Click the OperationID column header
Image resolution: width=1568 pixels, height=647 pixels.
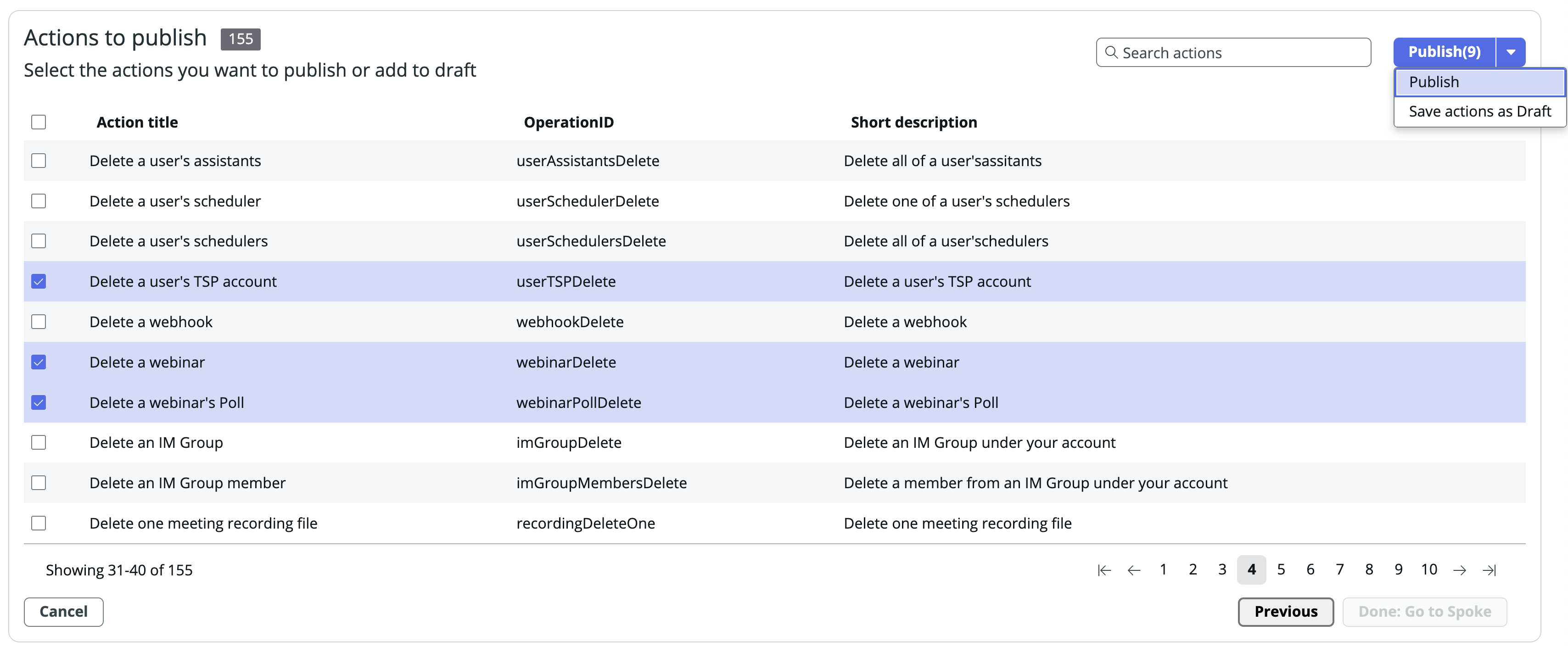point(569,123)
